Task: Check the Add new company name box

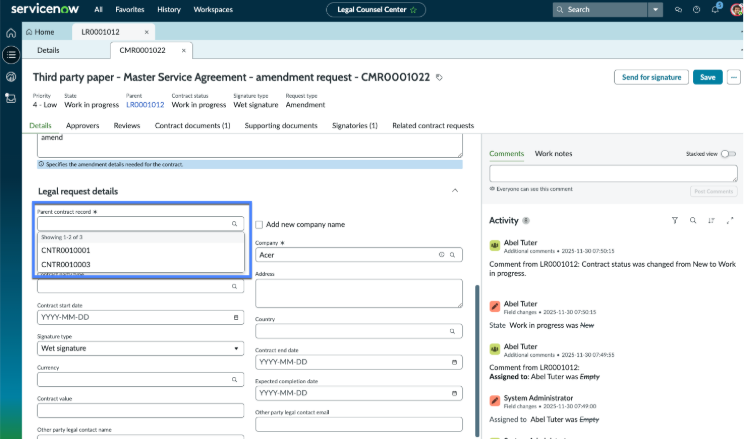Action: tap(259, 224)
